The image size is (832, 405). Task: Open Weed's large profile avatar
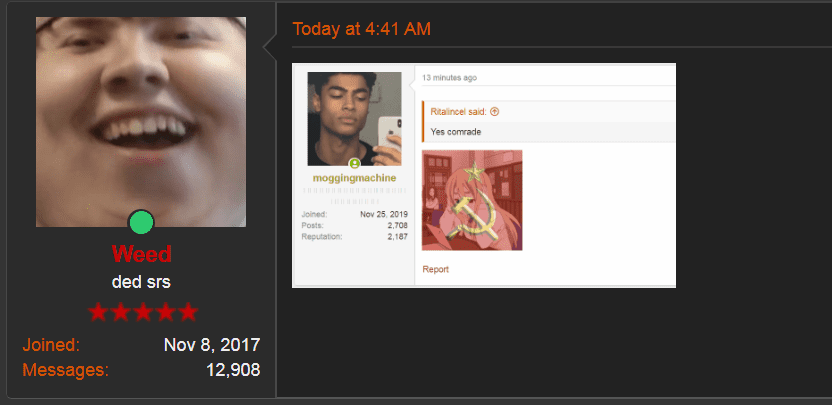(141, 122)
